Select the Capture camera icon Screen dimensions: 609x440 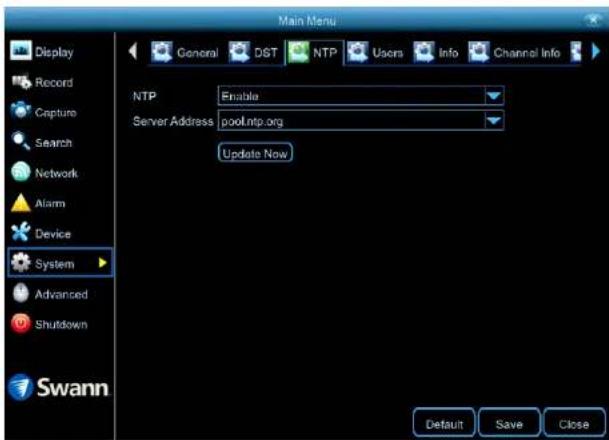click(x=21, y=111)
